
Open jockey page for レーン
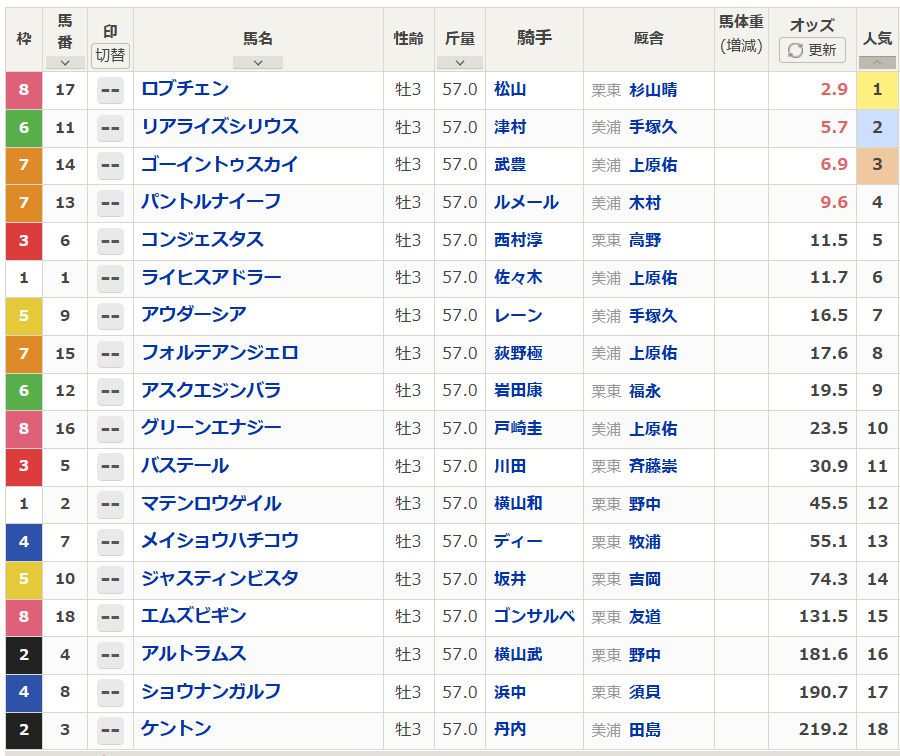pos(518,315)
